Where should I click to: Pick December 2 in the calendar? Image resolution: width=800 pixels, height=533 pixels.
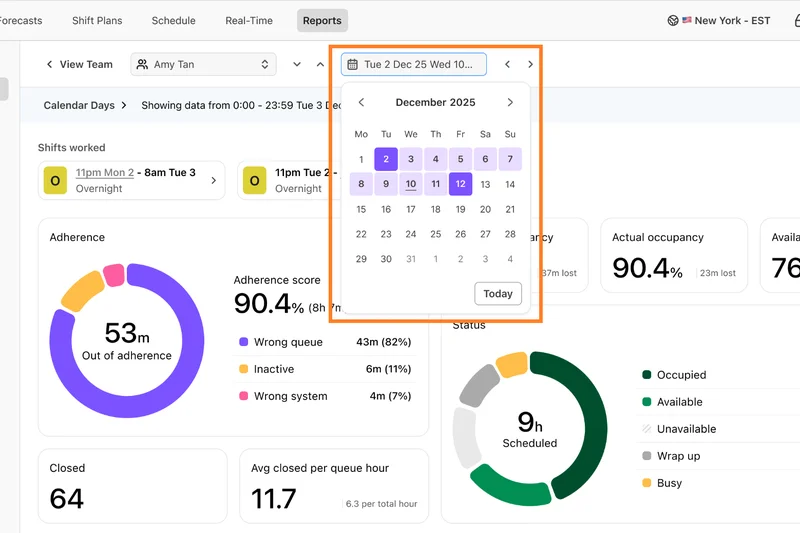386,159
